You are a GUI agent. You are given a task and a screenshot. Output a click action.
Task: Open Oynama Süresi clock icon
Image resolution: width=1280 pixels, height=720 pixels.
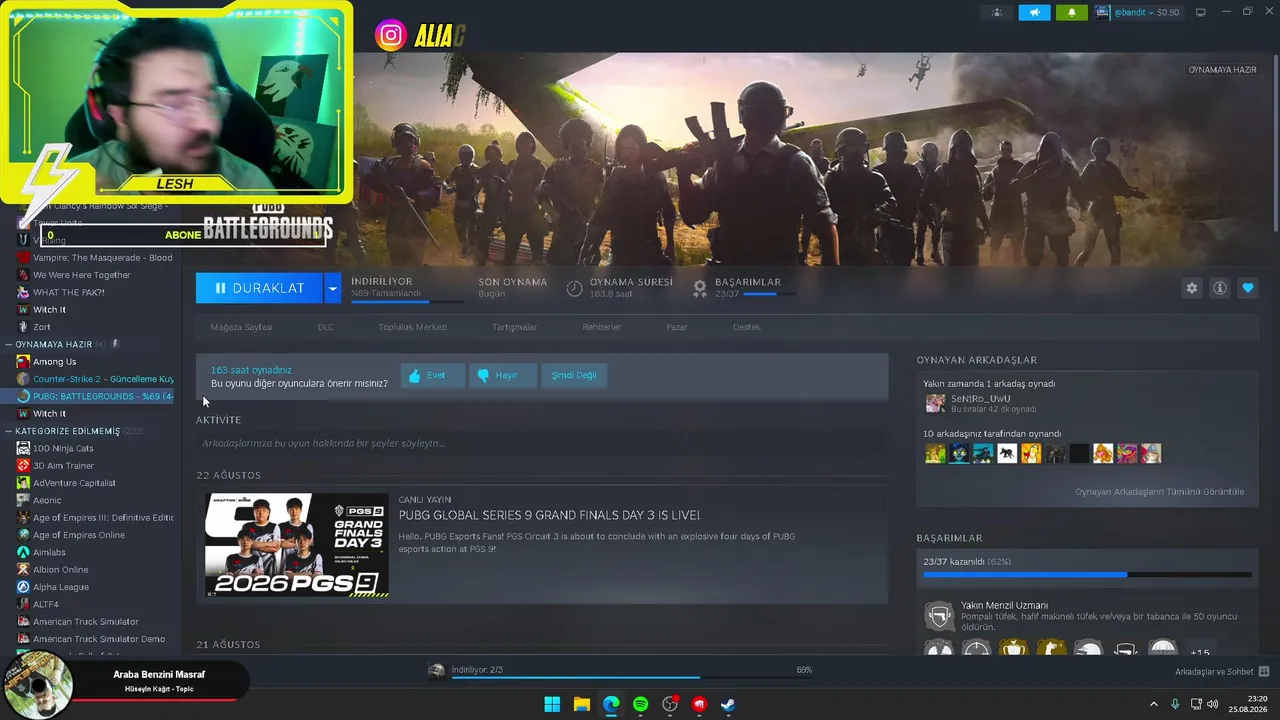click(x=574, y=288)
